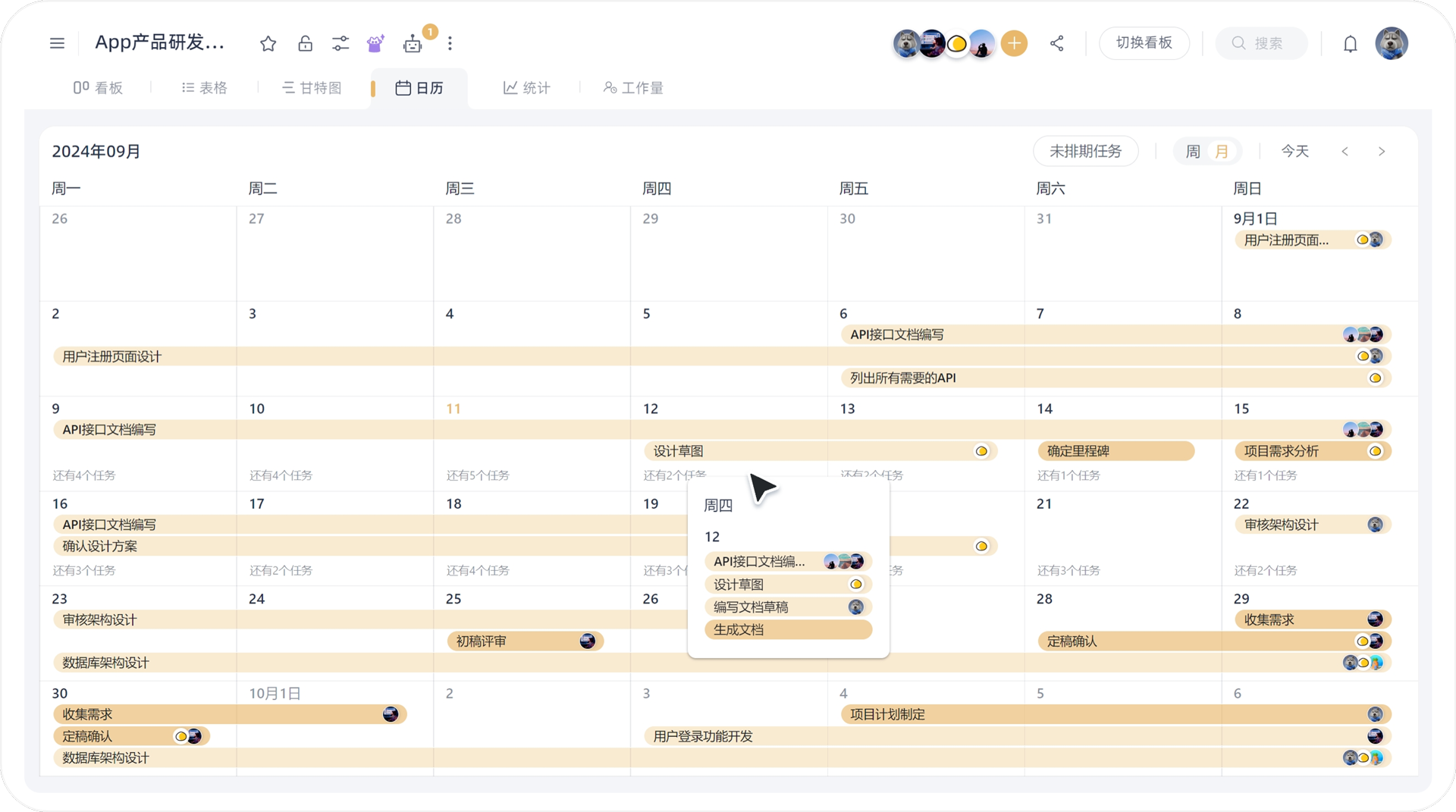The height and width of the screenshot is (812, 1456).
Task: Click your profile avatar in the top right
Action: (x=1392, y=43)
